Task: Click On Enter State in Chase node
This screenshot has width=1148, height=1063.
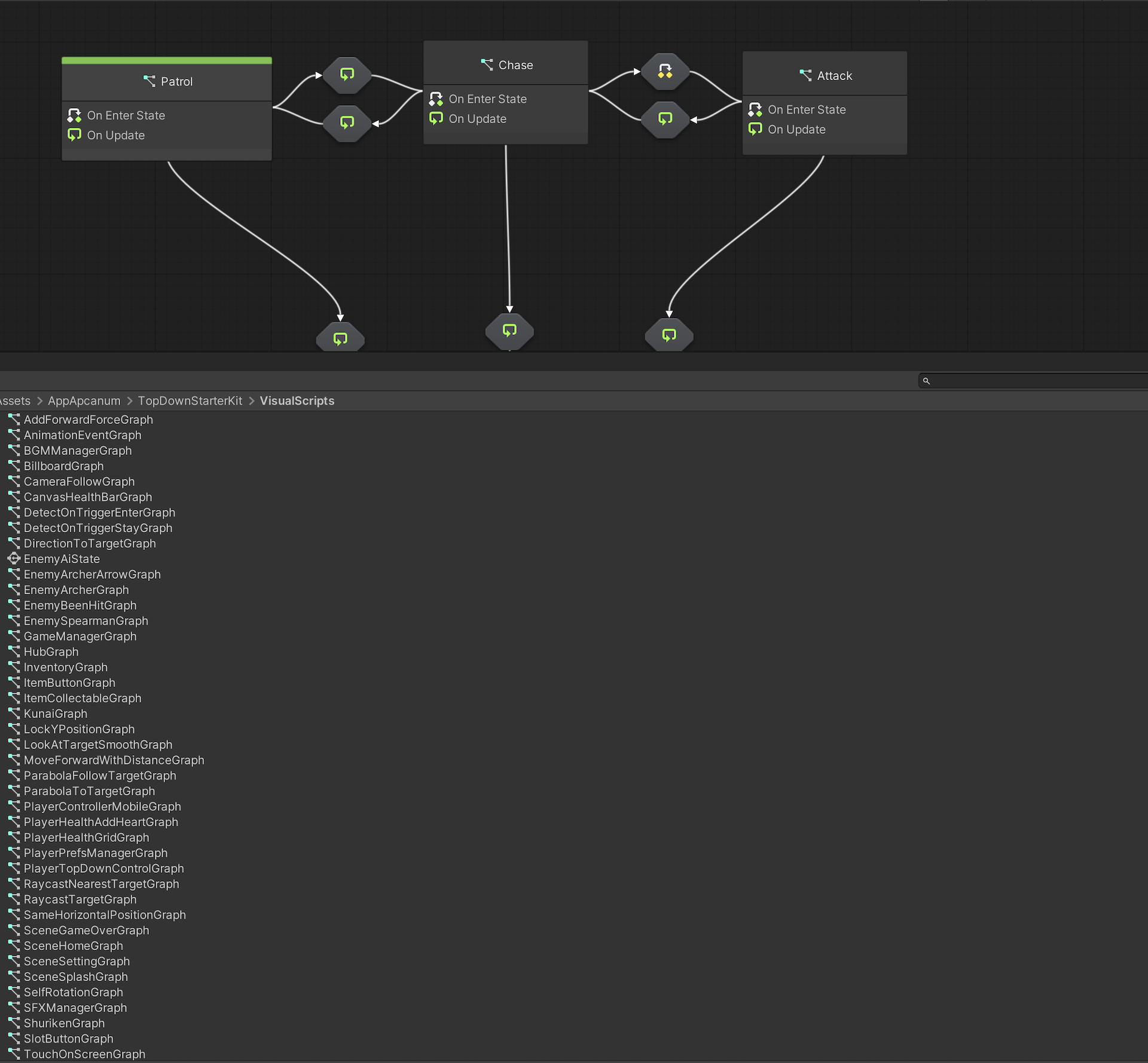Action: click(478, 99)
